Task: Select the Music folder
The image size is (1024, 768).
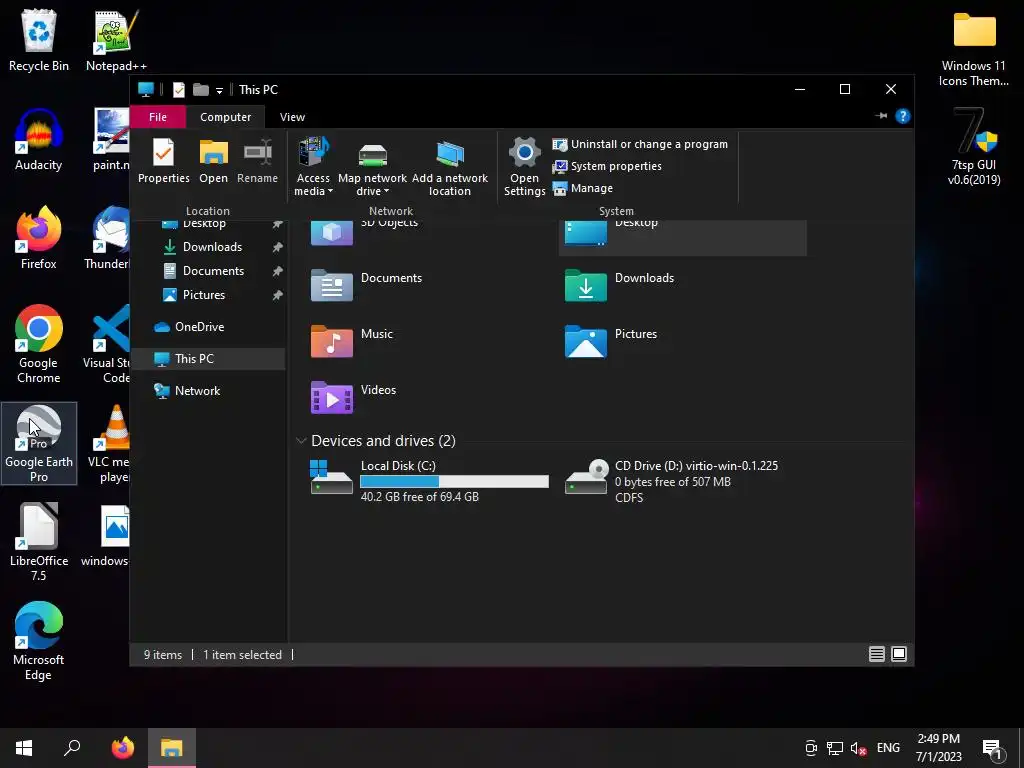Action: click(x=353, y=341)
